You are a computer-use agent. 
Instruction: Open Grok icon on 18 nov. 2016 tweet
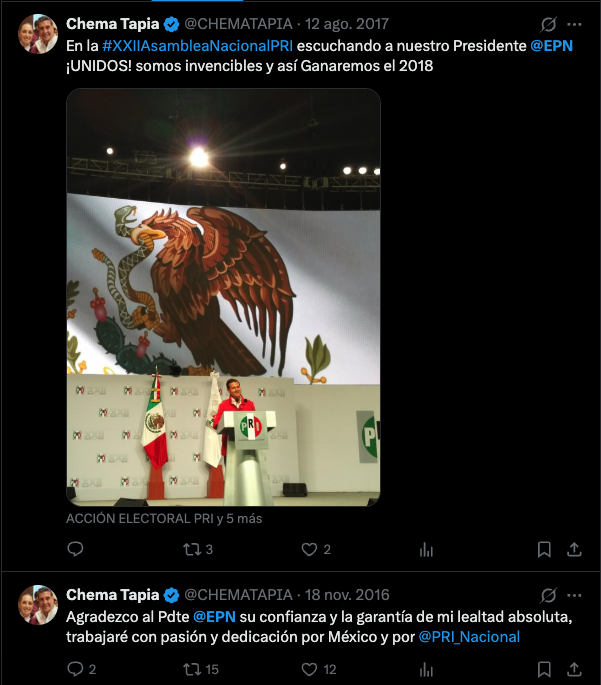548,595
